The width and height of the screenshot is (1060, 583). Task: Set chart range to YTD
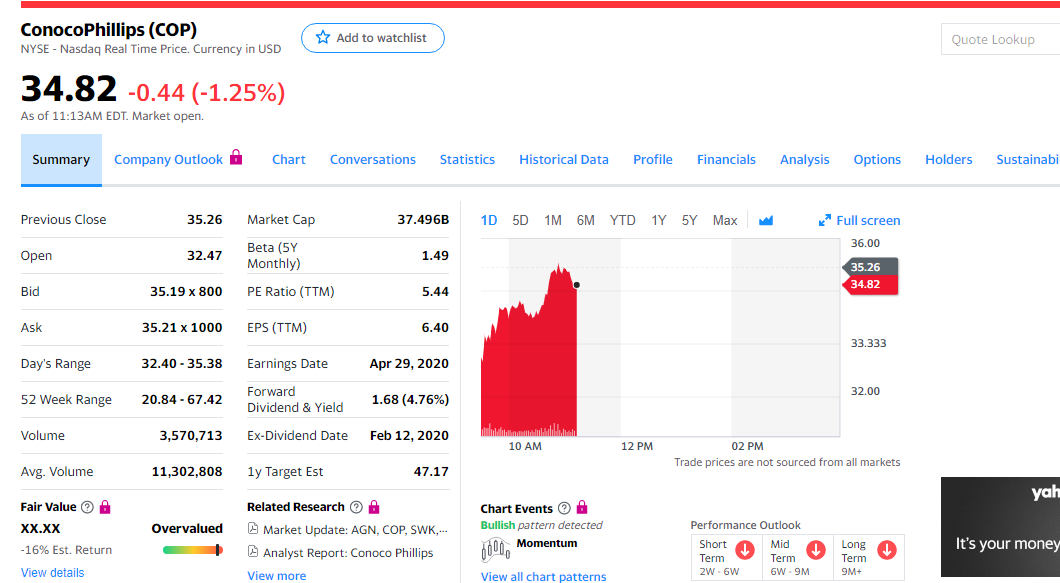click(622, 220)
